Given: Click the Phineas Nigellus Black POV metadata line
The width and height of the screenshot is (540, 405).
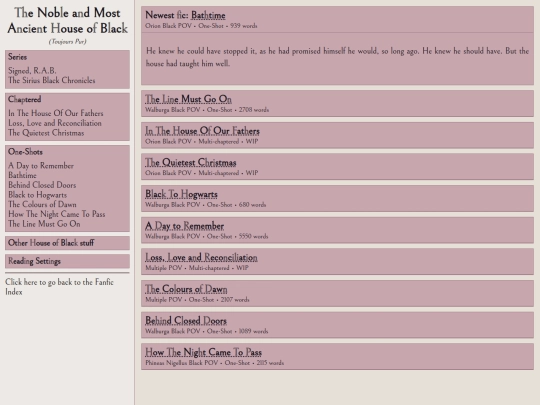Looking at the screenshot, I should [x=214, y=363].
